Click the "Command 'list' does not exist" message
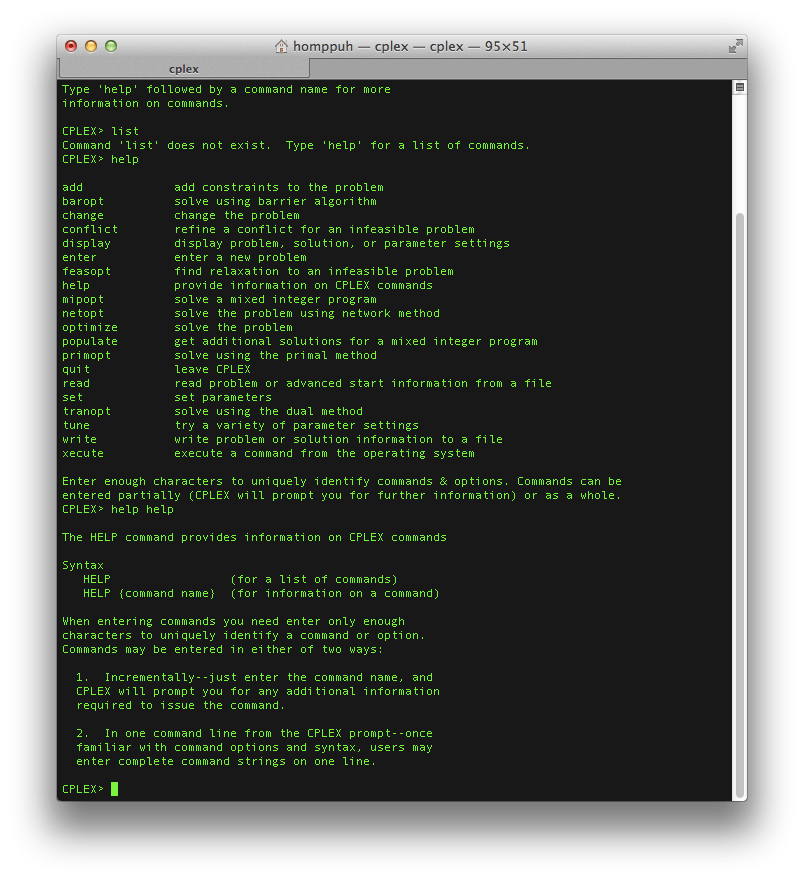Image resolution: width=804 pixels, height=880 pixels. click(296, 145)
